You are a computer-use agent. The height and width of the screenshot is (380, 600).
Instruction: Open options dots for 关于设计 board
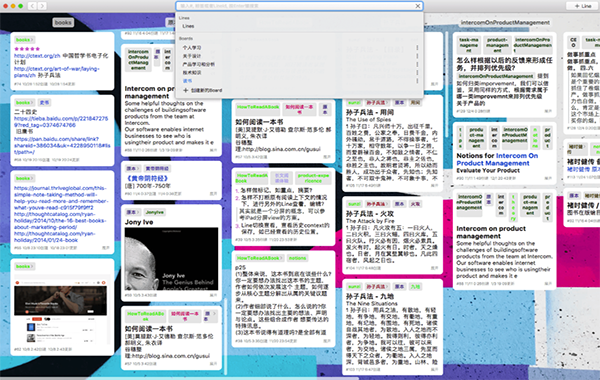pos(417,56)
